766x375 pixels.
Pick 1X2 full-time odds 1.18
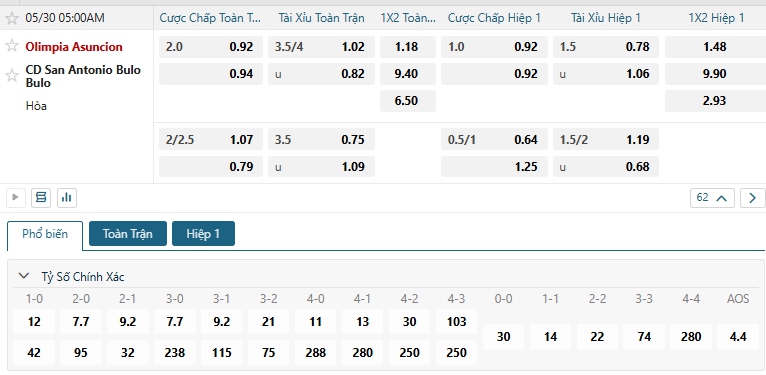(x=407, y=47)
